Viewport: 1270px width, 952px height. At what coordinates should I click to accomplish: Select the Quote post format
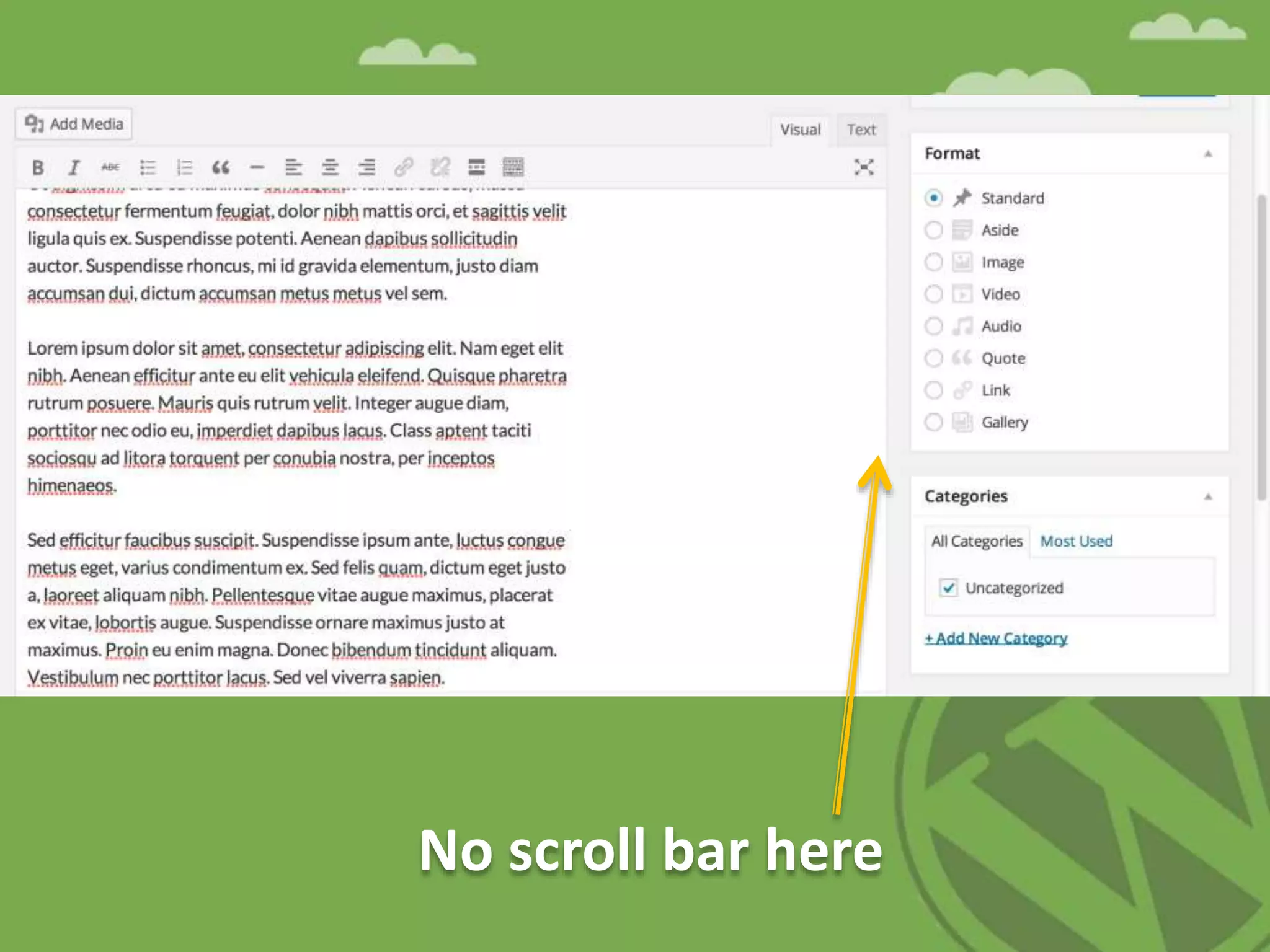(933, 358)
